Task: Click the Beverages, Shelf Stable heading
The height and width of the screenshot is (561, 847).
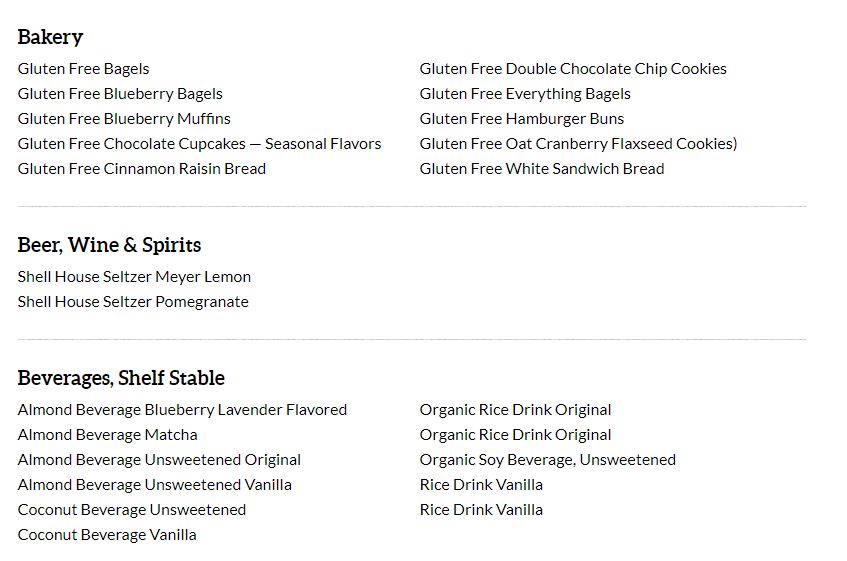Action: pos(121,378)
